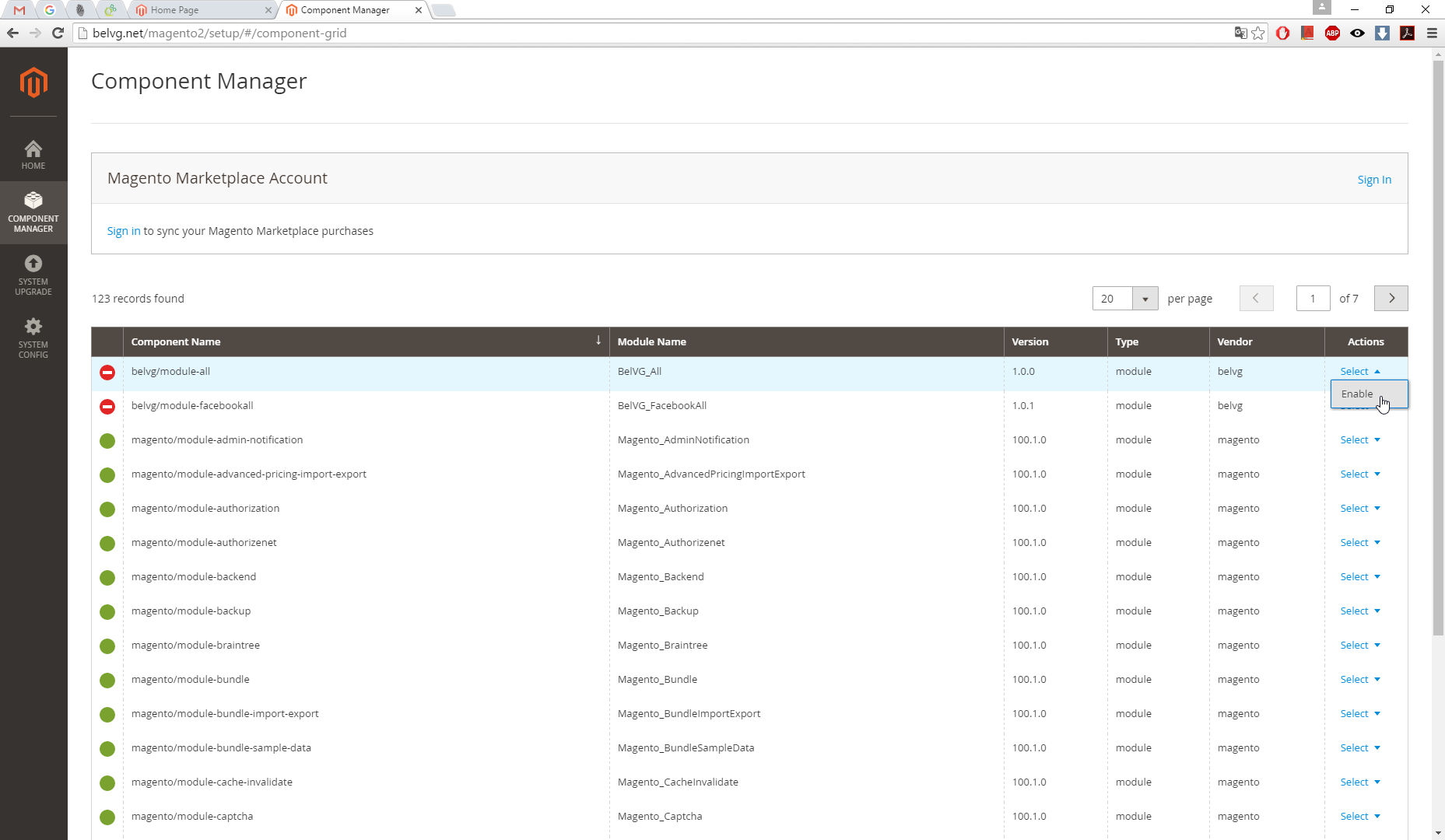Click new tab button

point(443,10)
